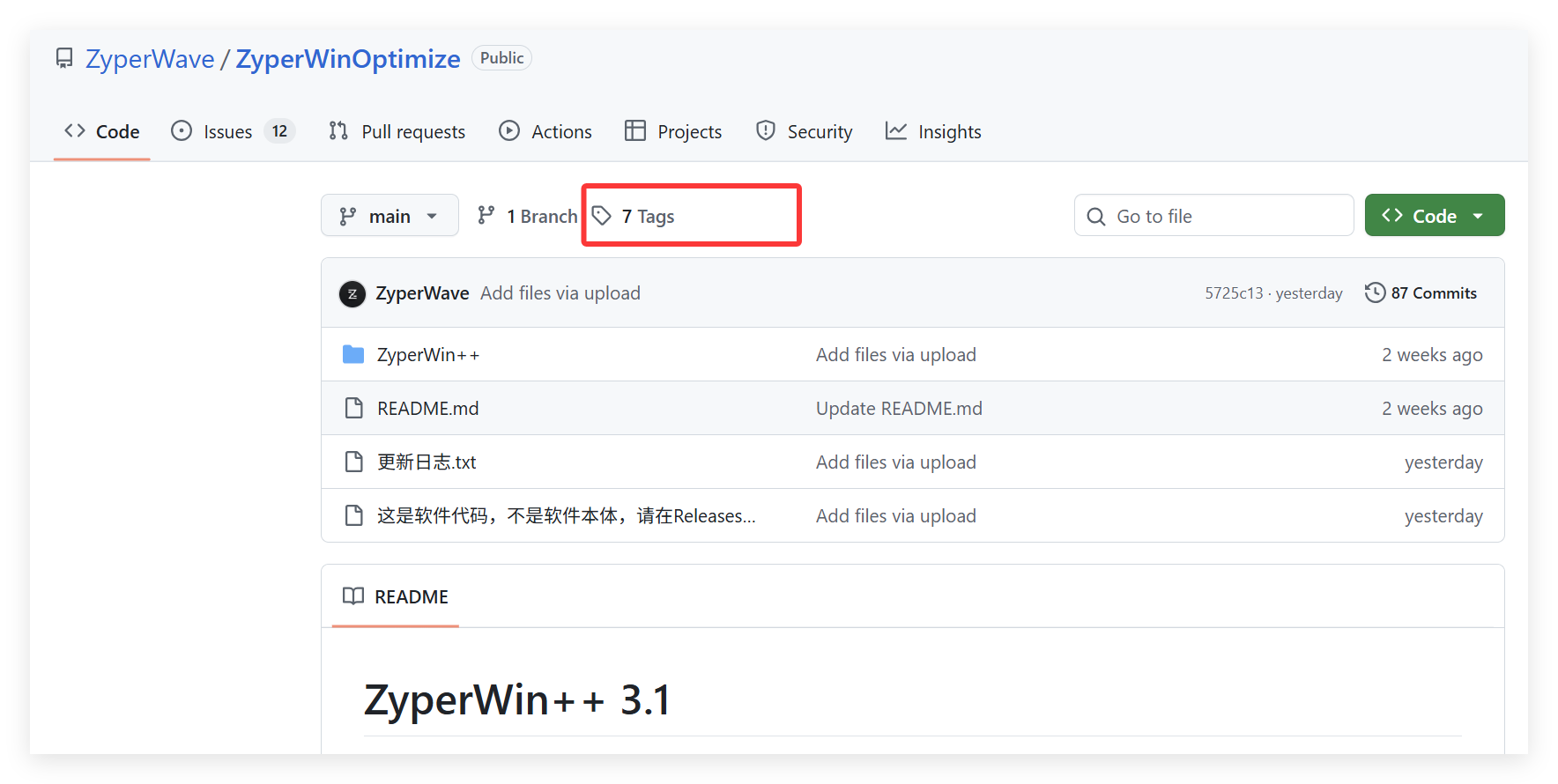Click file icon for 这是软件代码 file
1558x784 pixels.
coord(354,515)
